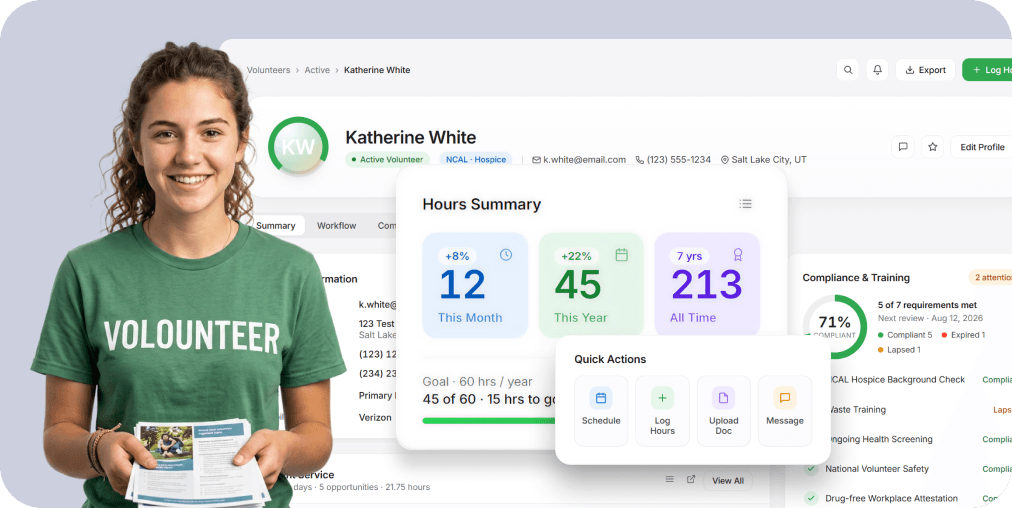1012x508 pixels.
Task: Click the clock icon on This Month card
Action: pos(506,255)
